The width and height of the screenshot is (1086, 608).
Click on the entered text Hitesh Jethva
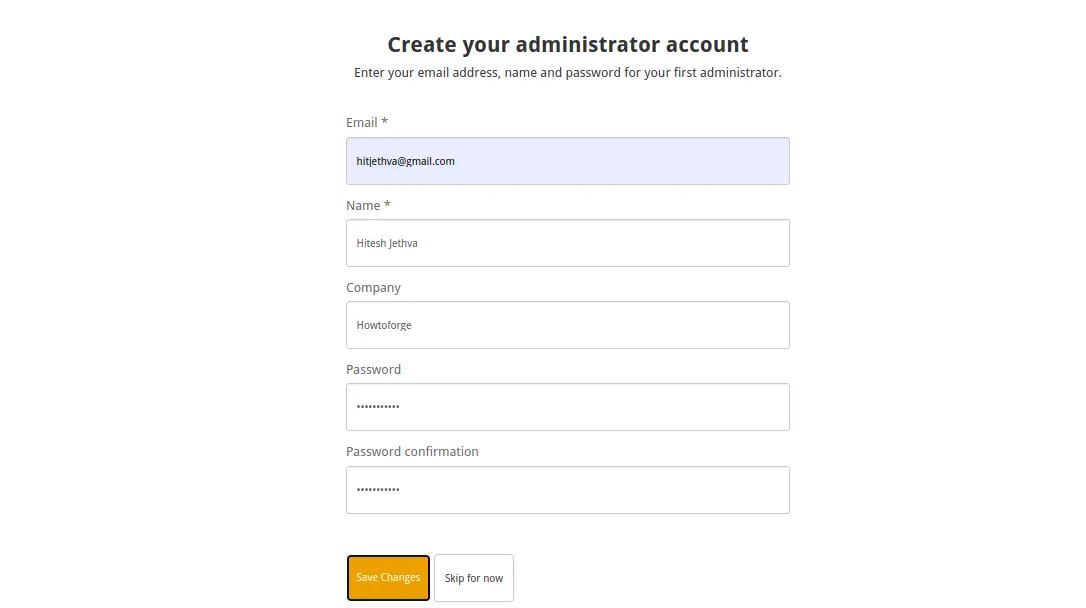[x=386, y=243]
